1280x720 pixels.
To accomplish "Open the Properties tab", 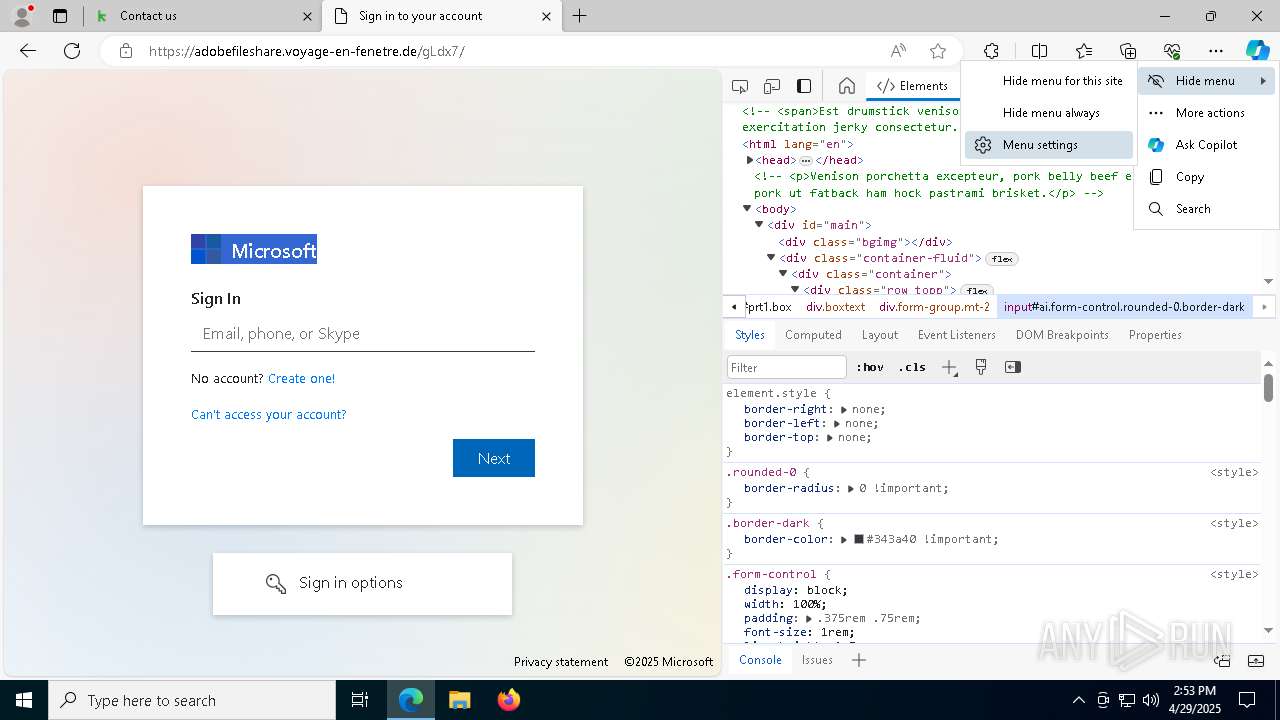I will tap(1155, 335).
